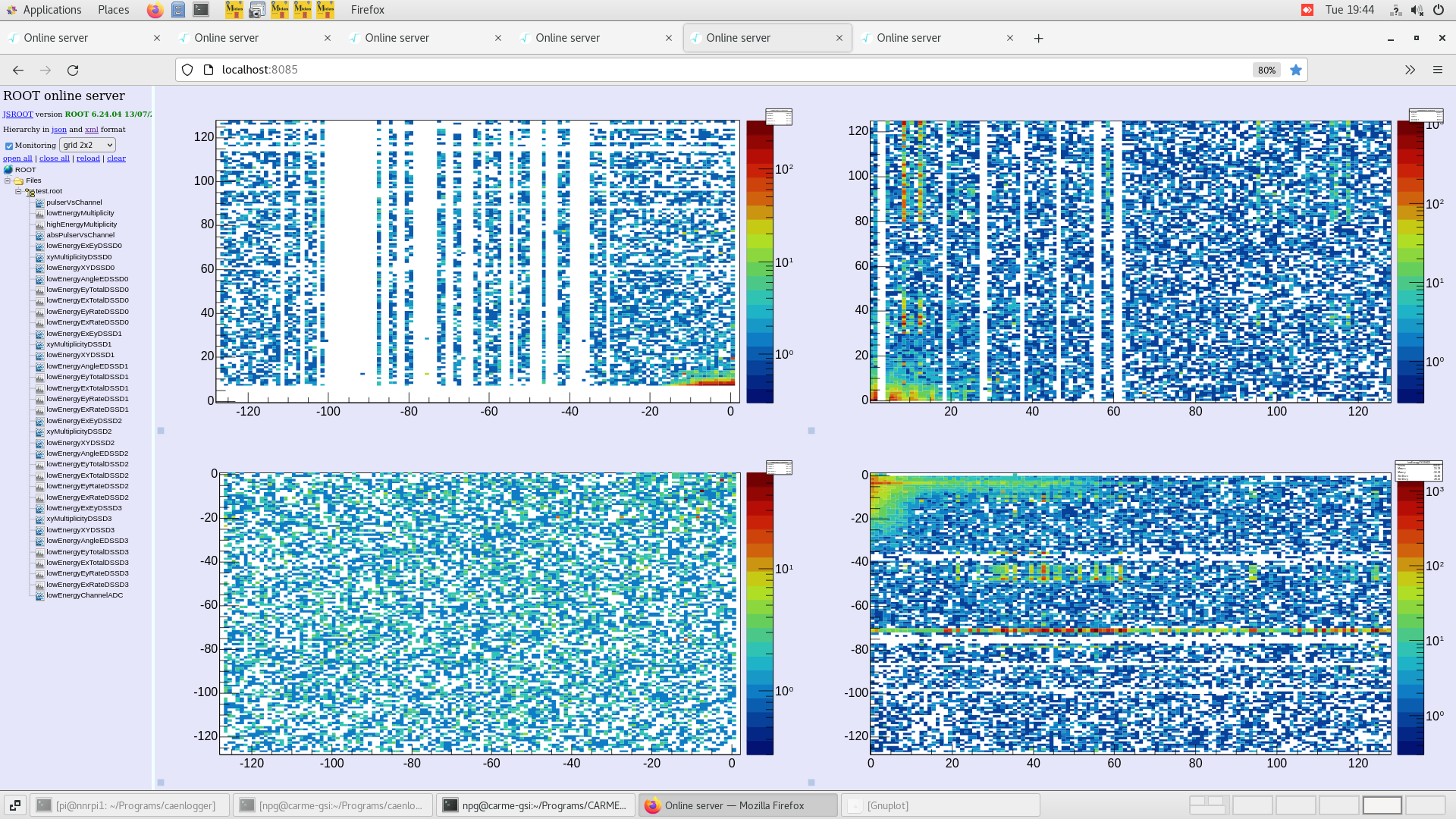Screen dimensions: 1456x819
Task: Click the 'open all' link
Action: [17, 158]
